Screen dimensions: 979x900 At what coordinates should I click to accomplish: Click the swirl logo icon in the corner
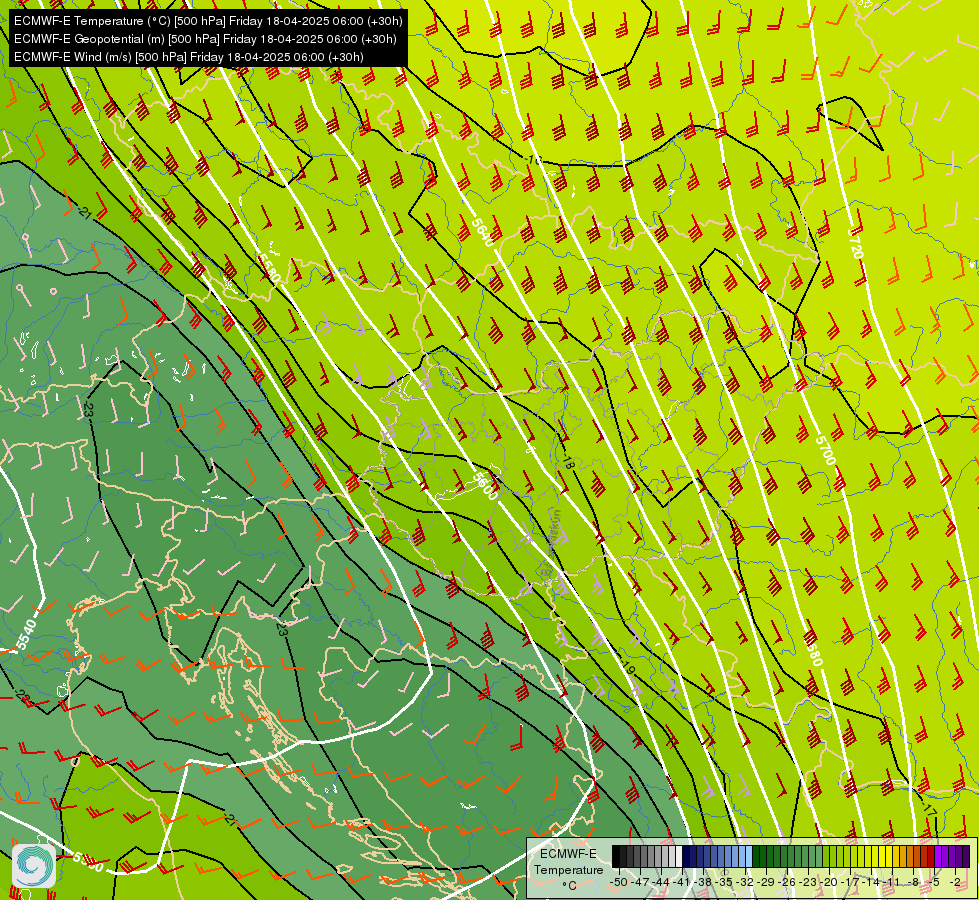[34, 866]
